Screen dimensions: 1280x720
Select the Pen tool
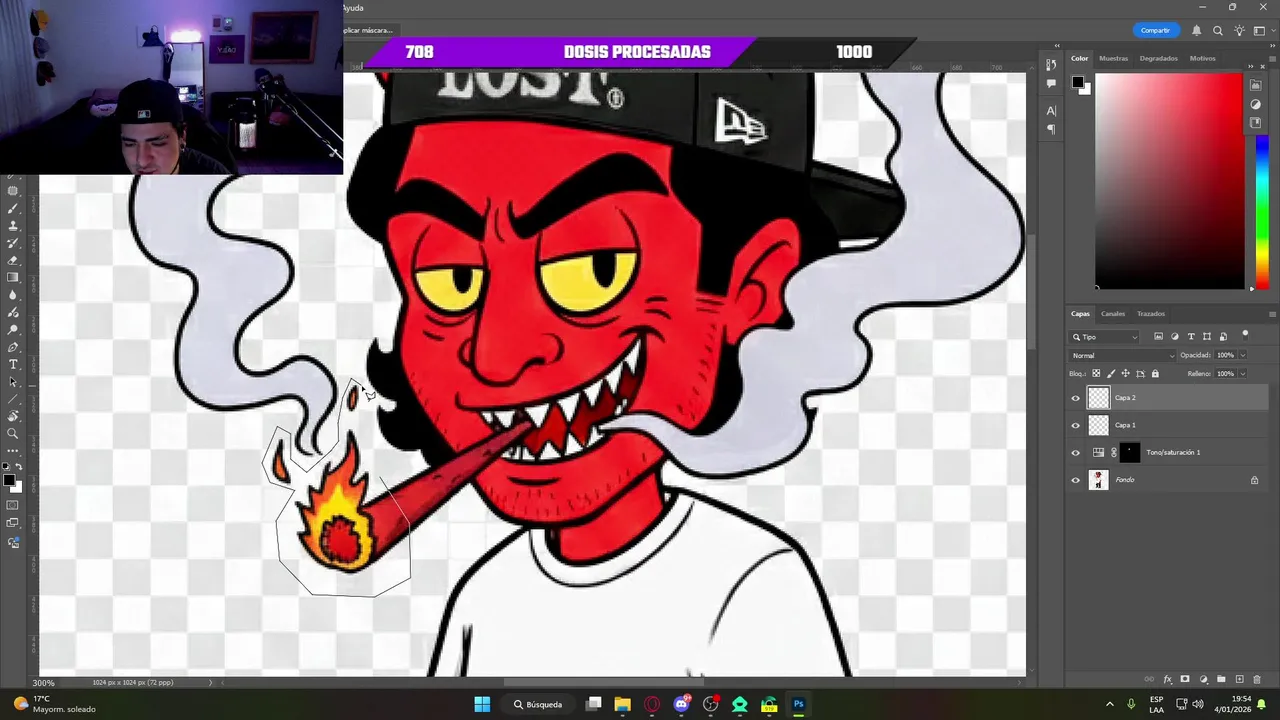click(13, 347)
